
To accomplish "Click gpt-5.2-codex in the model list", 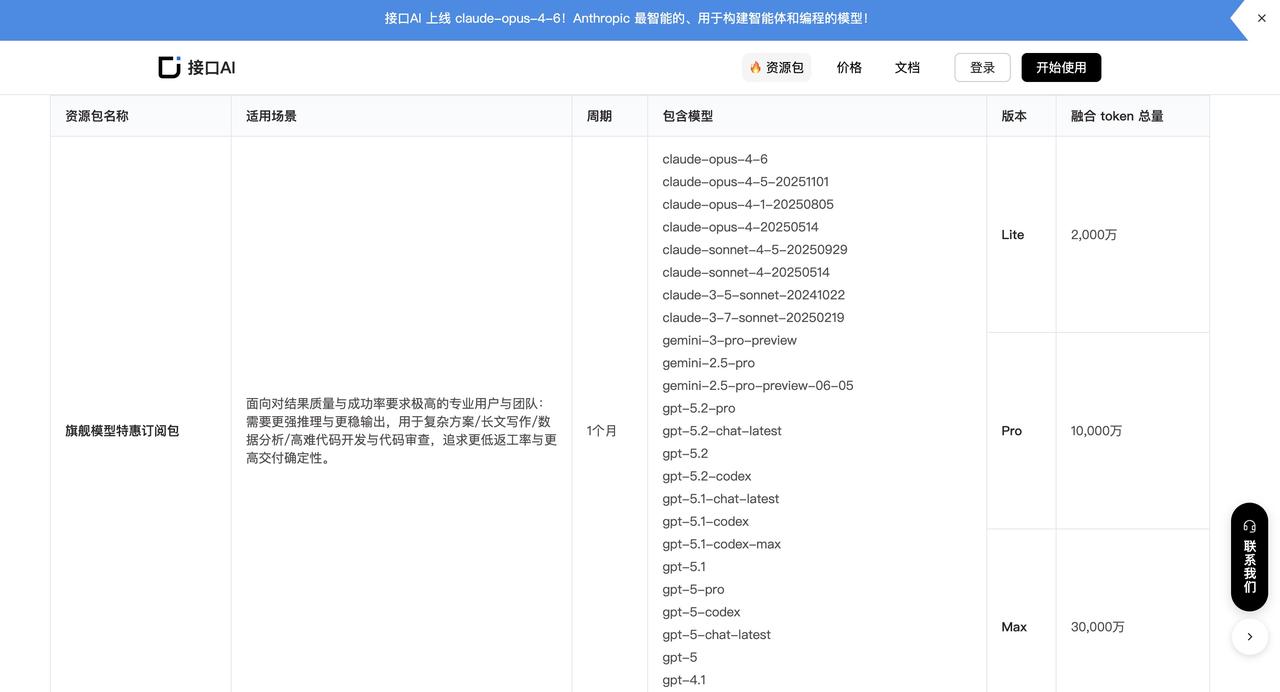I will click(706, 476).
